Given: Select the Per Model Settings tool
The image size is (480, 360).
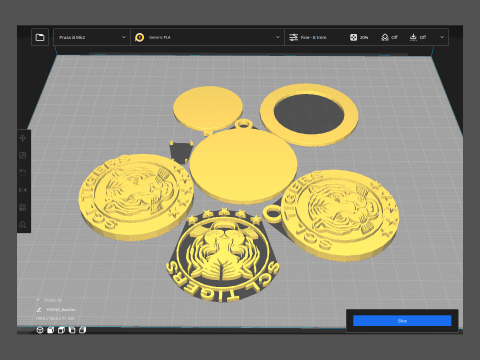Looking at the screenshot, I should (23, 207).
